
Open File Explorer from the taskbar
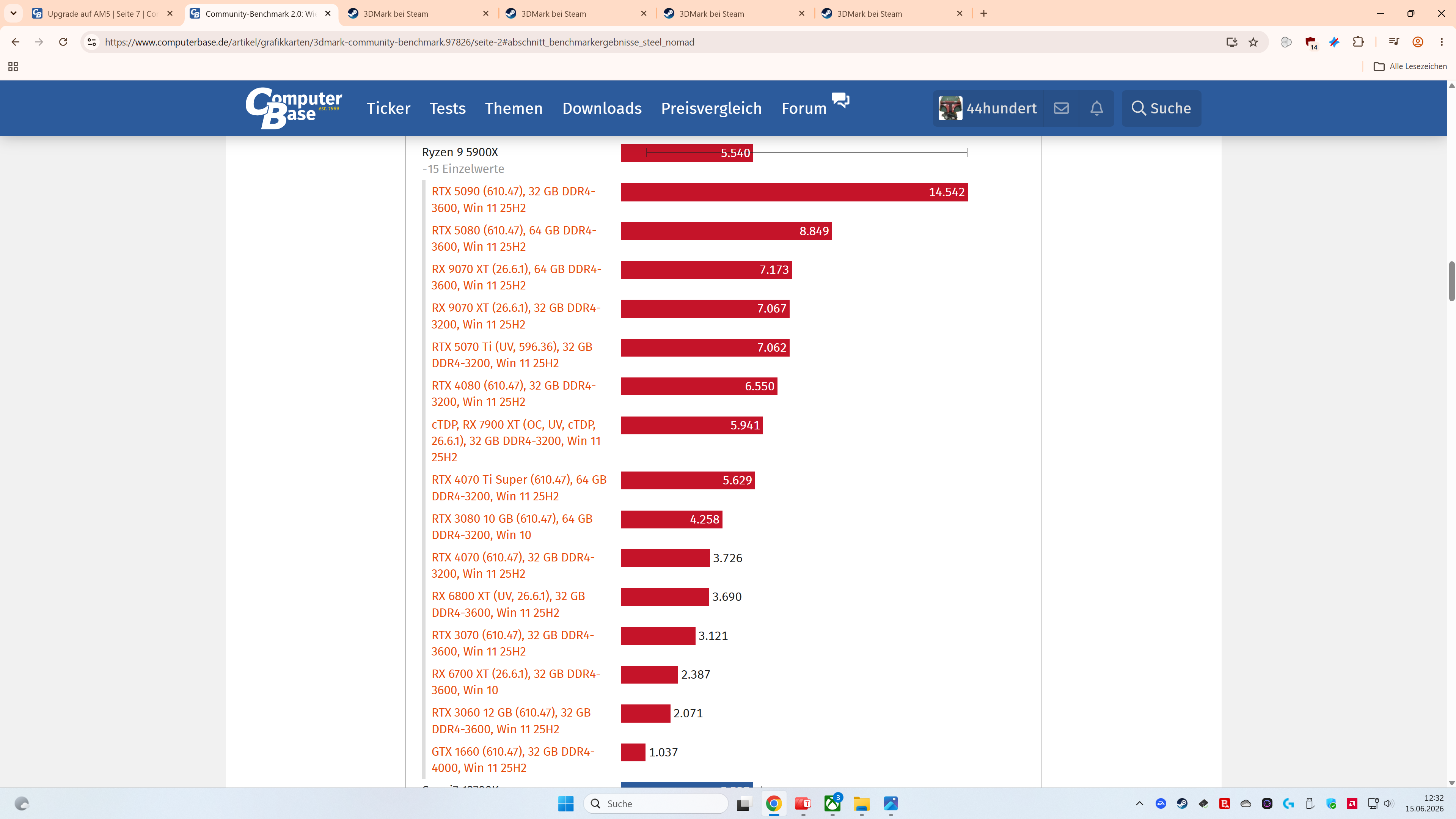(x=861, y=803)
